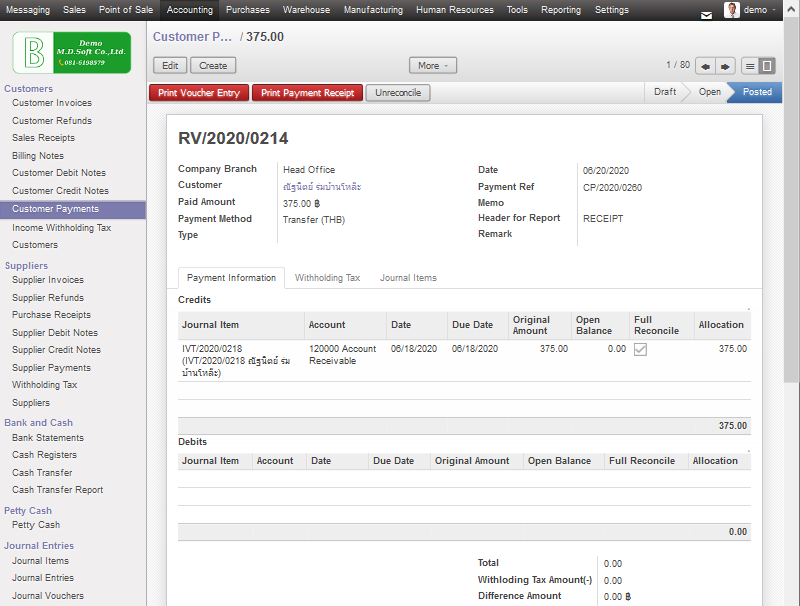Open Supplier Refunds in sidebar
Screen dimensions: 800x606
tap(48, 298)
